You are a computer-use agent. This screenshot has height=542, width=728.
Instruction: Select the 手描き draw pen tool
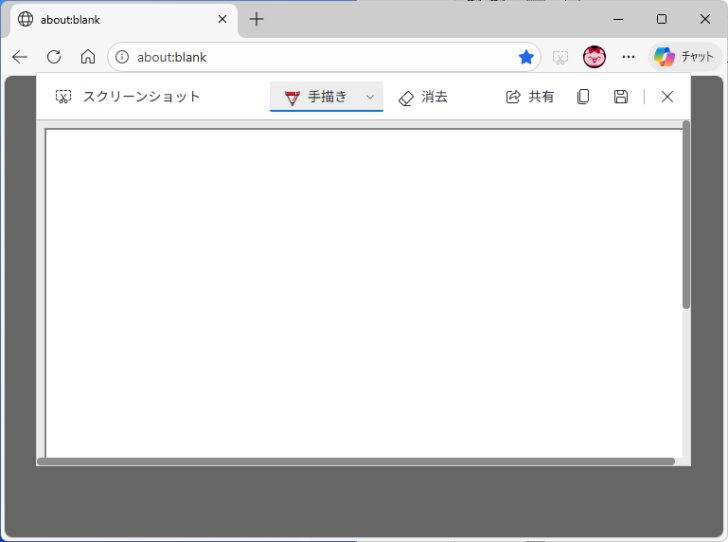click(x=317, y=97)
